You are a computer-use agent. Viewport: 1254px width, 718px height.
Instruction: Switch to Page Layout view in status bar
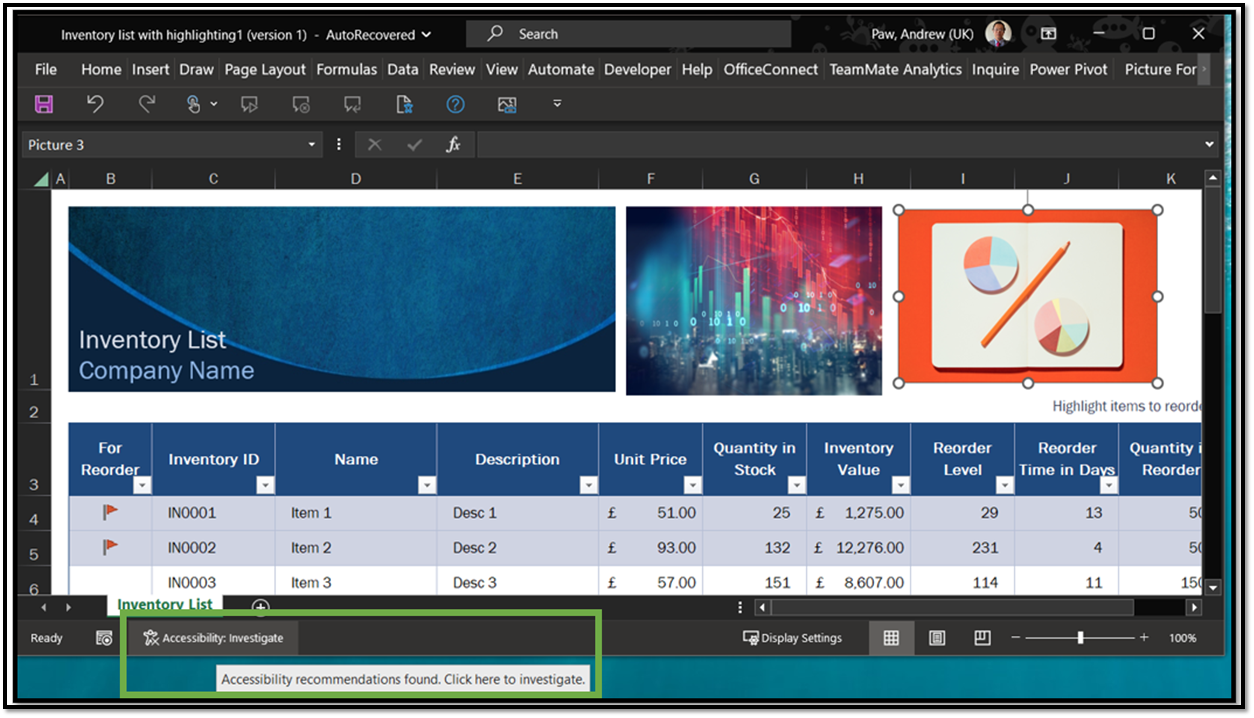click(x=937, y=638)
